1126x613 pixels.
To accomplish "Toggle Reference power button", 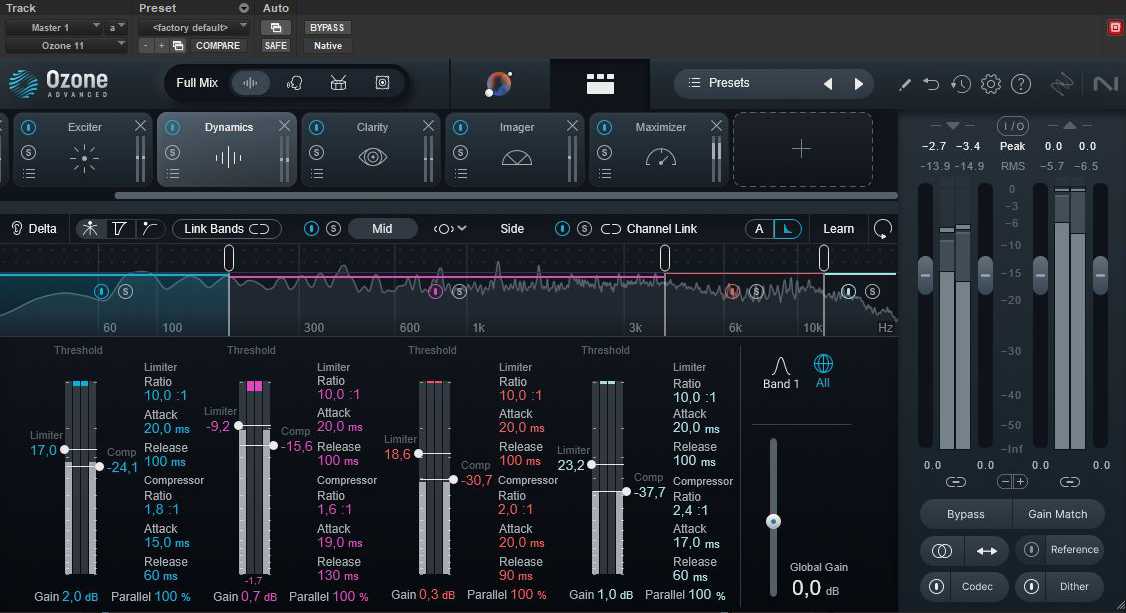I will [x=1031, y=549].
